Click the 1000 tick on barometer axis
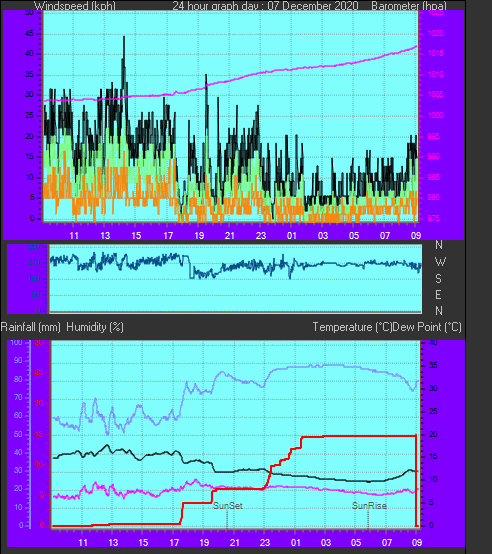This screenshot has width=492, height=554. 435,116
